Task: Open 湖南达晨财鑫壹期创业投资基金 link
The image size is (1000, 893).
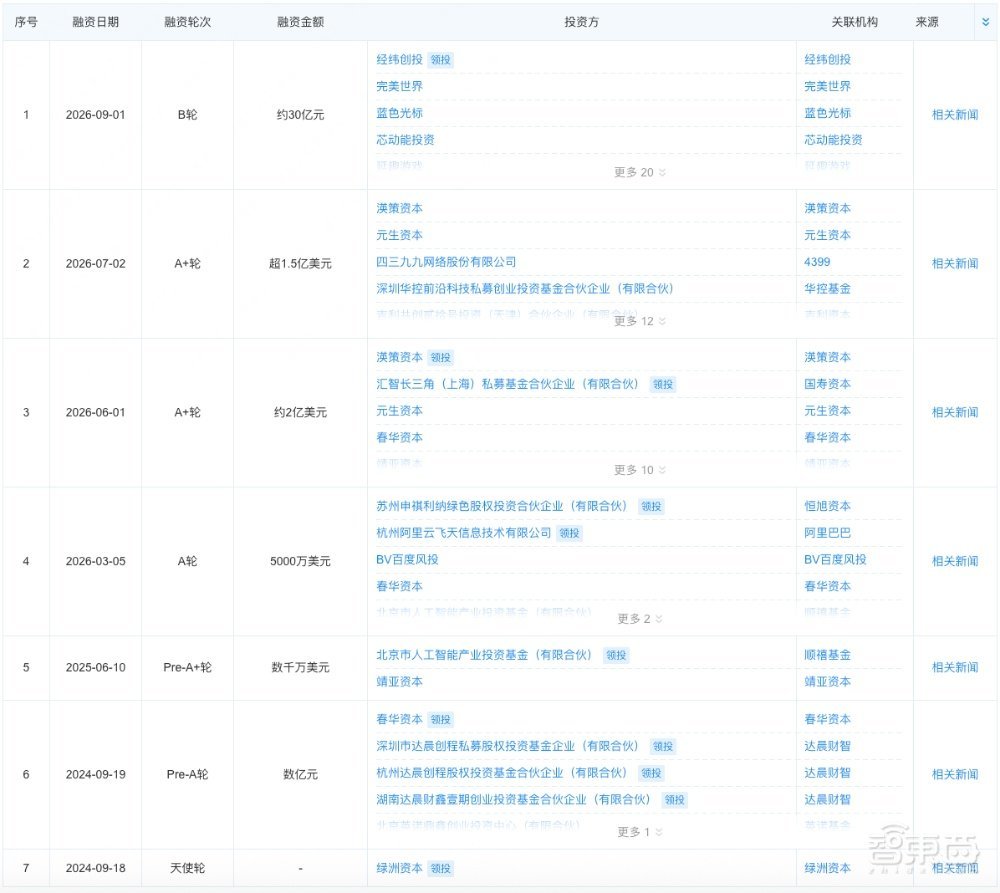Action: click(x=513, y=799)
